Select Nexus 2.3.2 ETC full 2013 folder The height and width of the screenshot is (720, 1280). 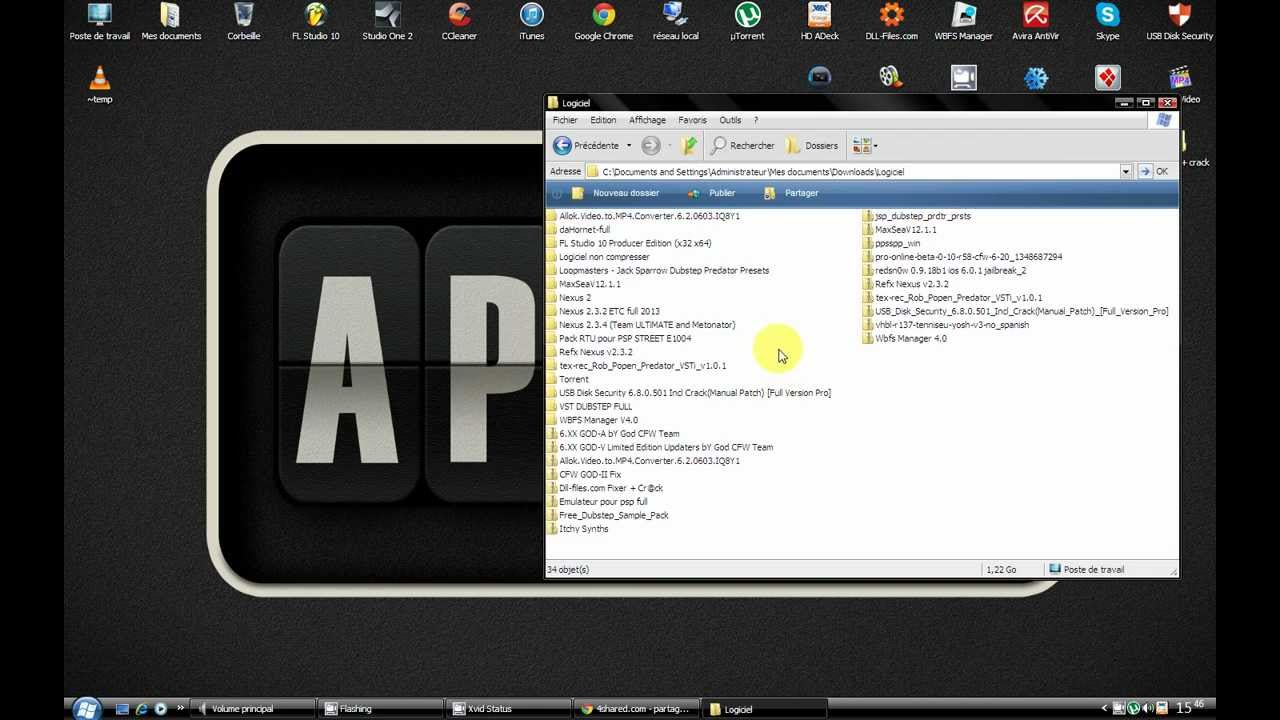pyautogui.click(x=603, y=311)
